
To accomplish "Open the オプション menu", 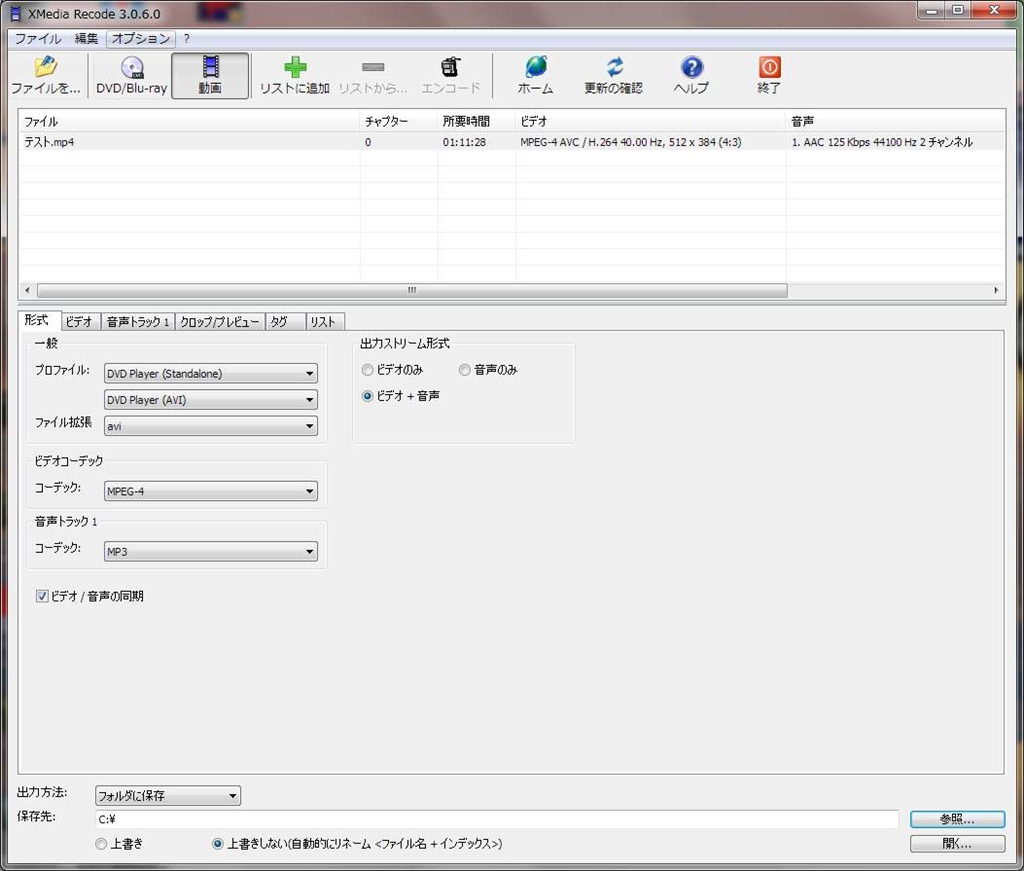I will tap(140, 39).
